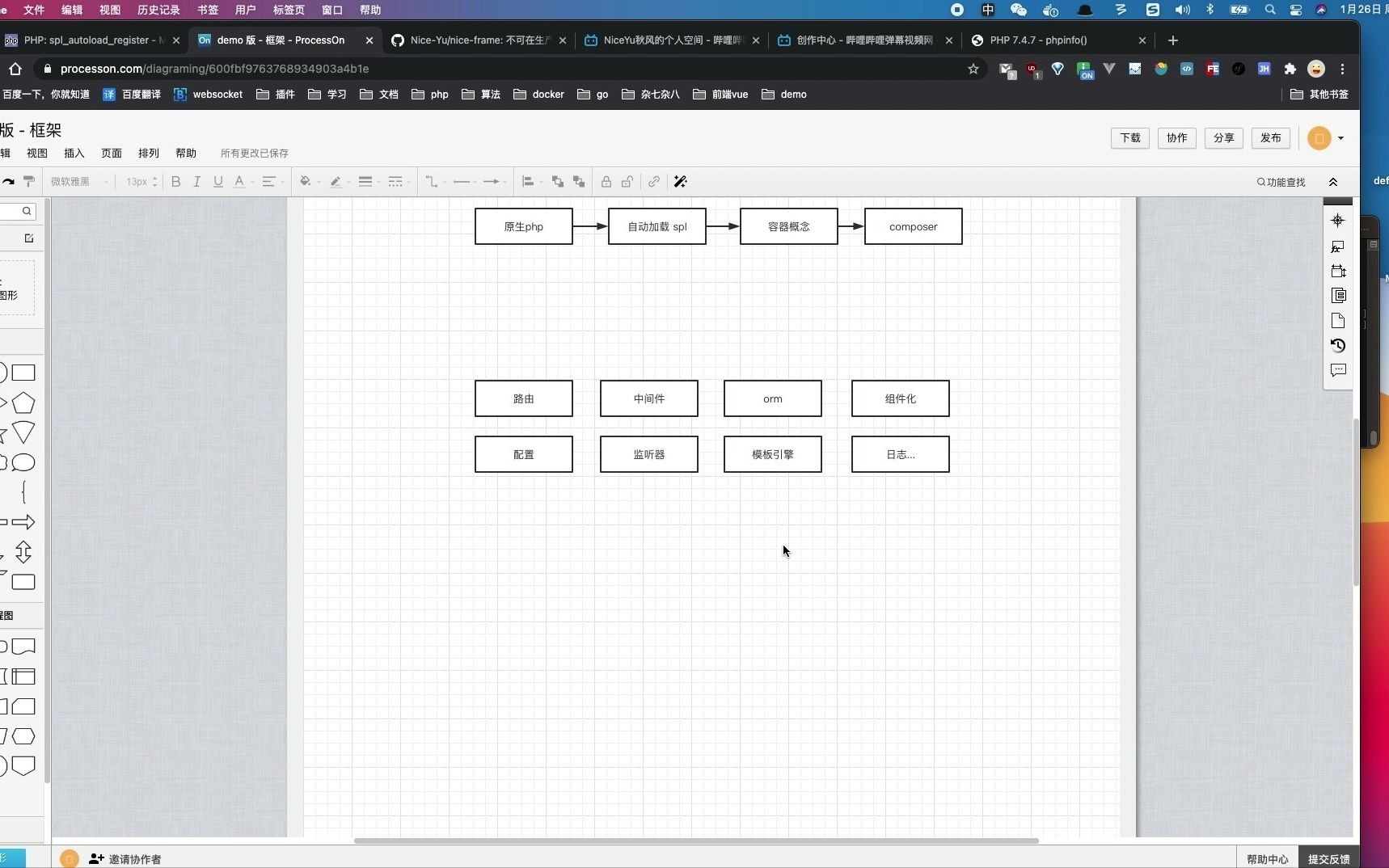Select the brace shape in shape library
The width and height of the screenshot is (1389, 868).
pyautogui.click(x=23, y=492)
